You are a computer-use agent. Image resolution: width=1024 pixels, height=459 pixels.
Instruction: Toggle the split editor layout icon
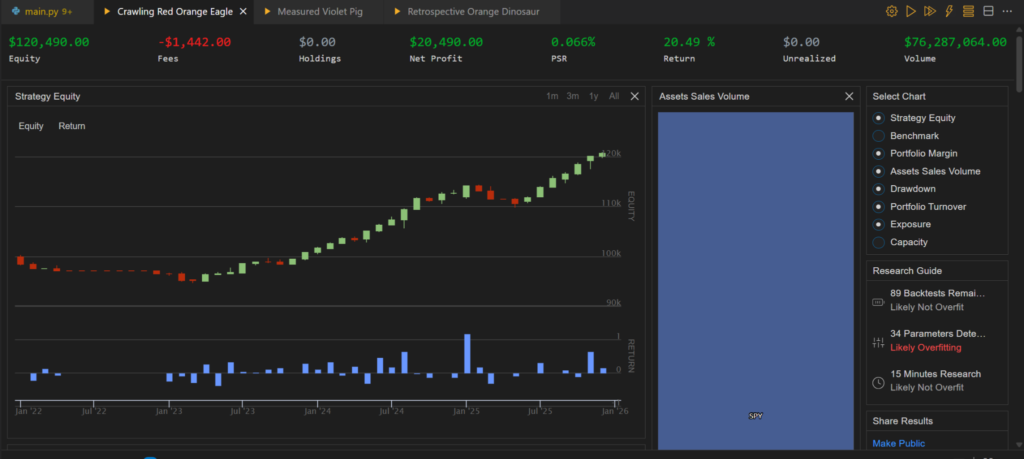988,11
